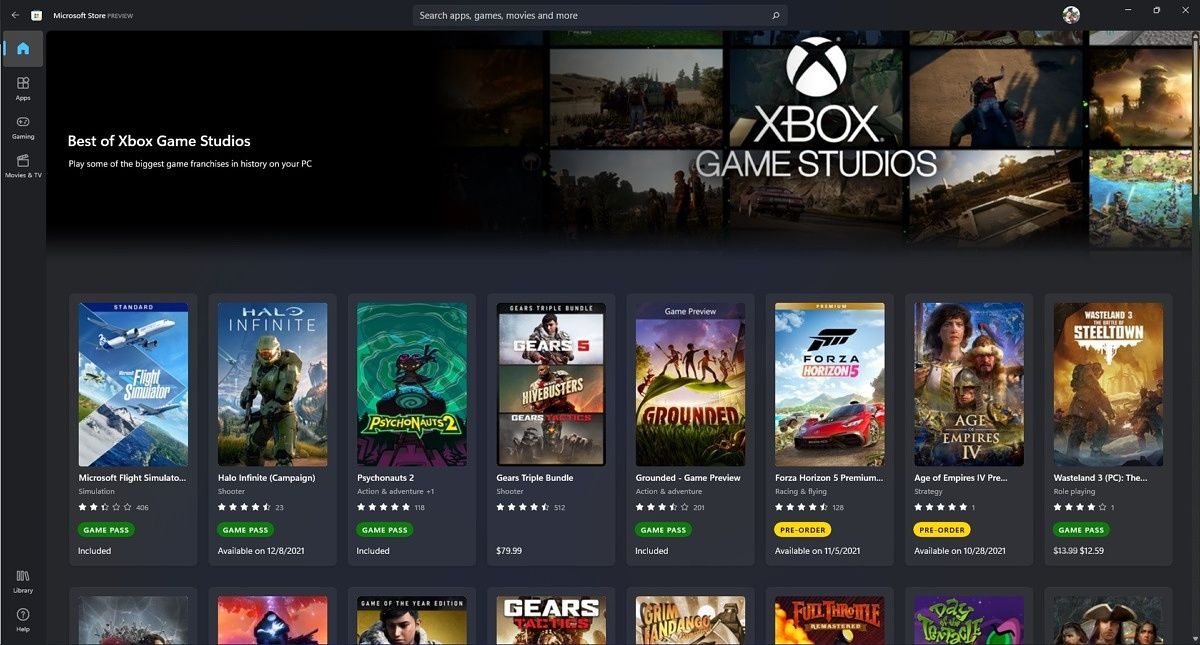Open Help in the sidebar
Screen dimensions: 1200x645
[x=23, y=620]
